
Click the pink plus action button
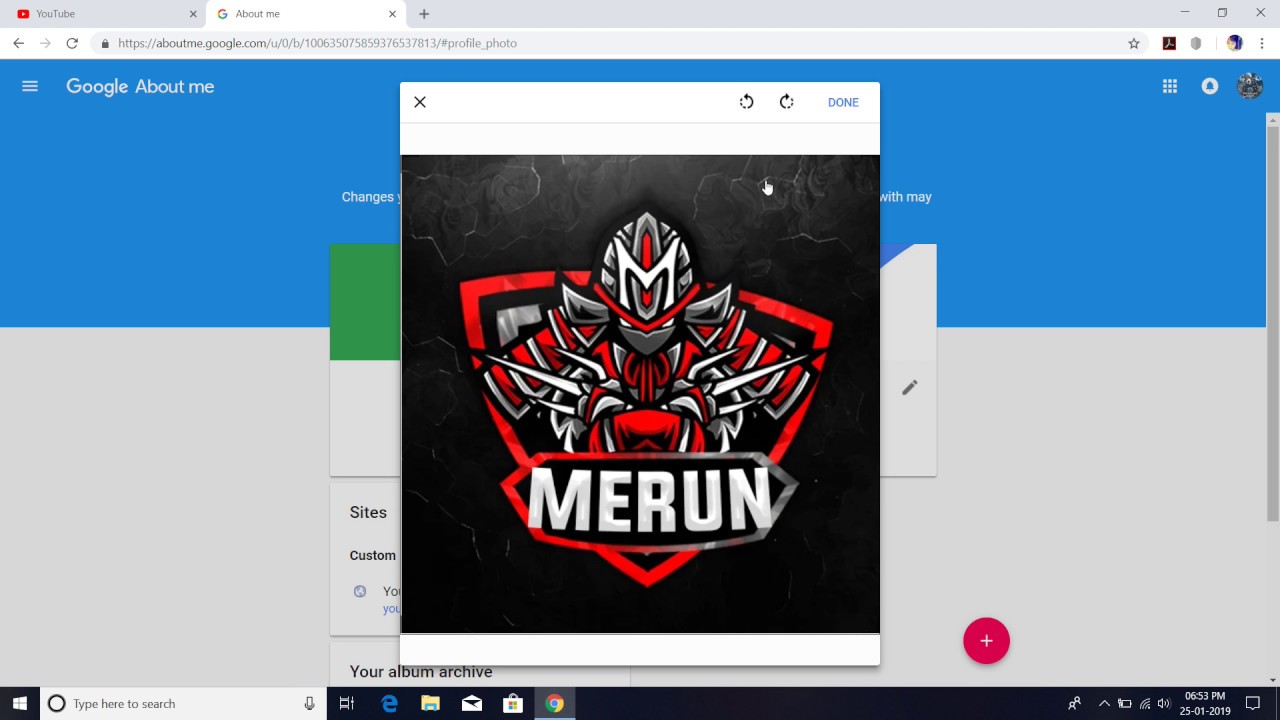tap(986, 641)
